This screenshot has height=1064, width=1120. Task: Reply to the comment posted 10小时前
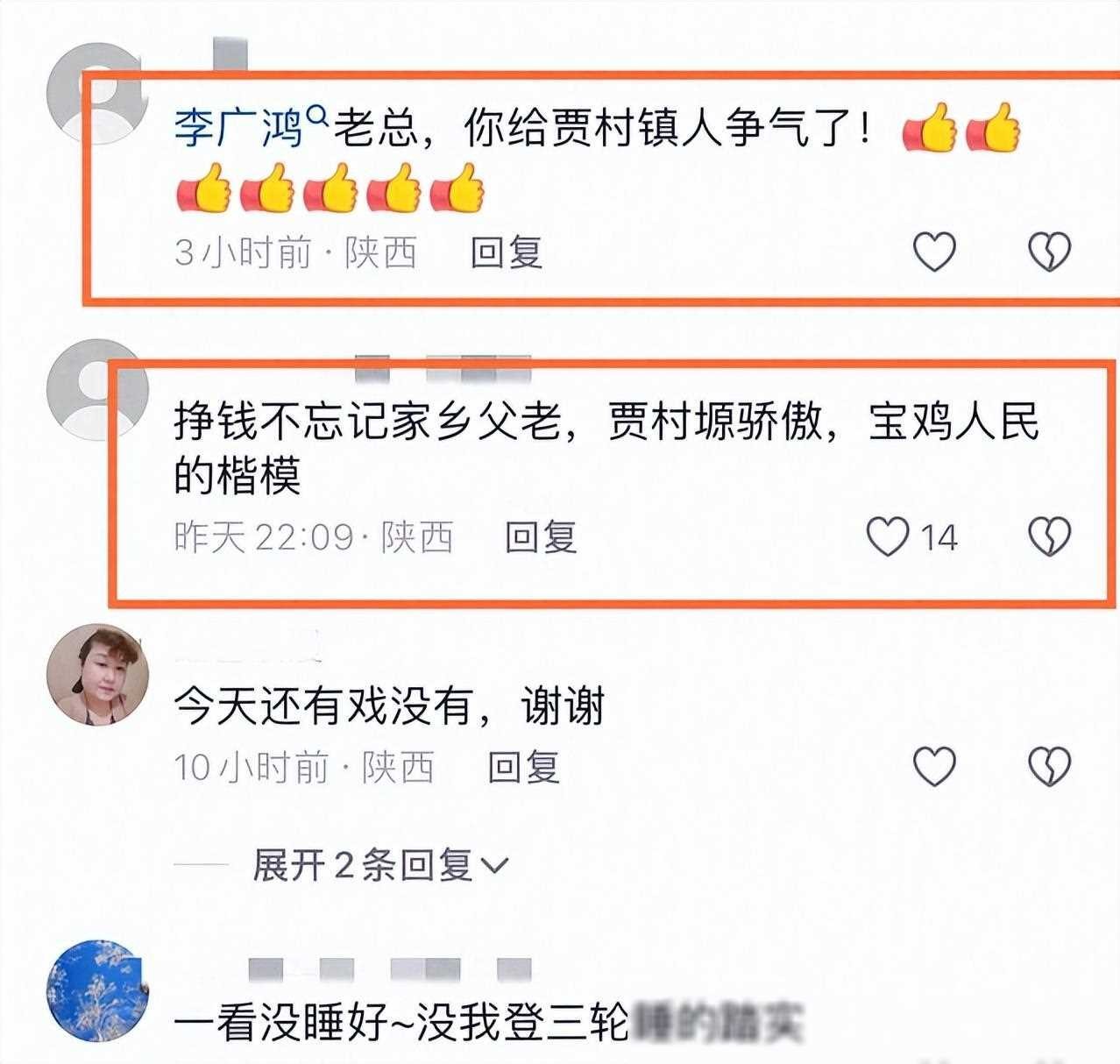tap(523, 767)
